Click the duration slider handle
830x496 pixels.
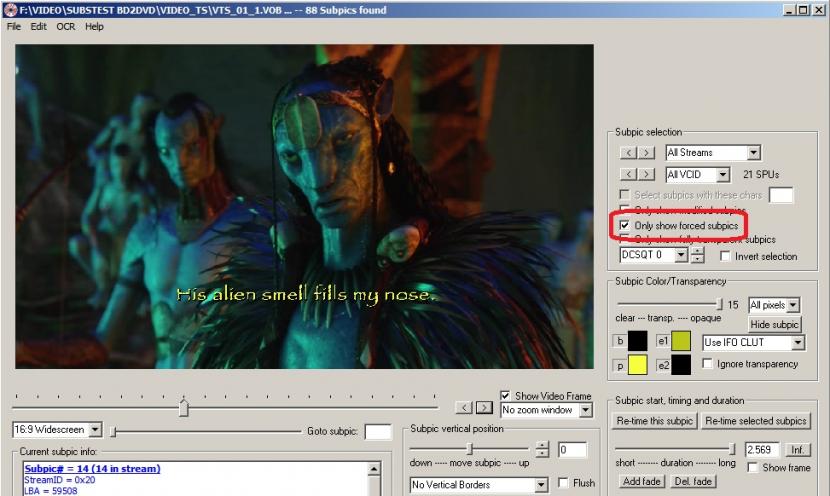click(733, 449)
